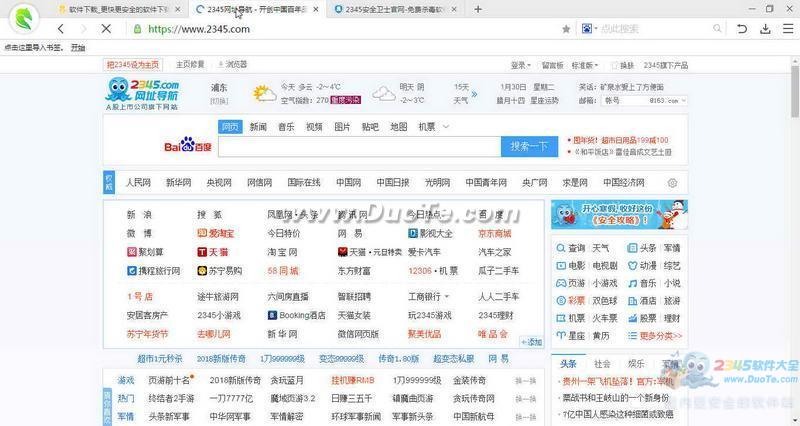Switch to the 2345安全卫士官网 browser tab
Image resolution: width=800 pixels, height=426 pixels.
pyautogui.click(x=394, y=9)
